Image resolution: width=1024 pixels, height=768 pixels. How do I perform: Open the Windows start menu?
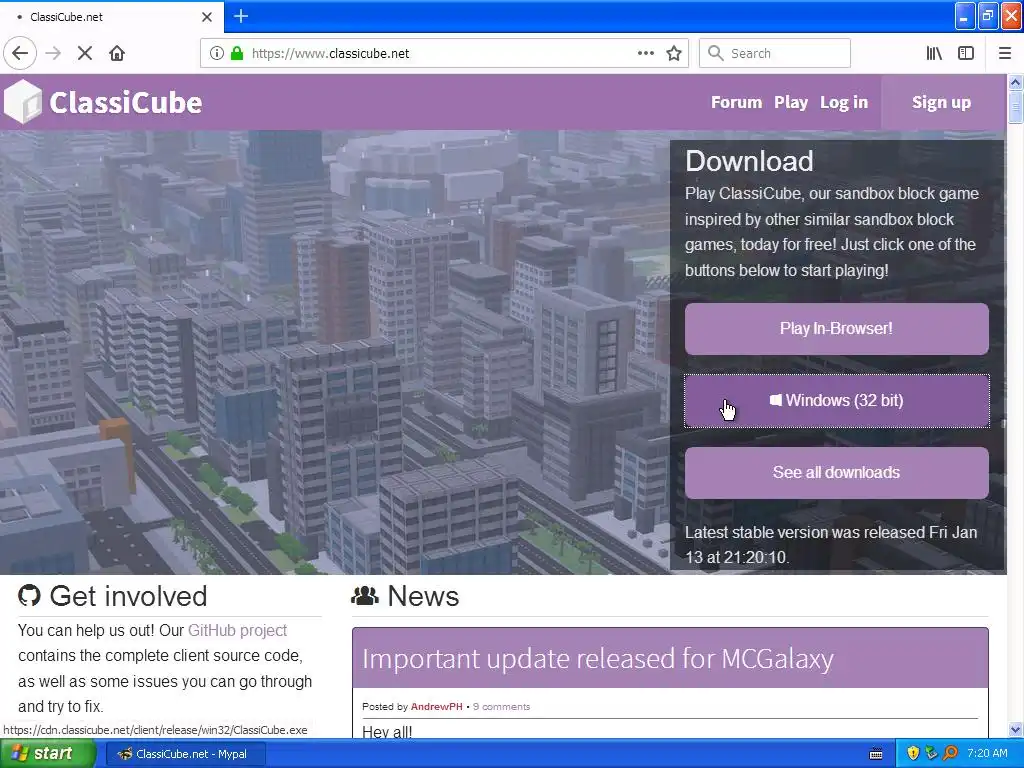pyautogui.click(x=48, y=754)
